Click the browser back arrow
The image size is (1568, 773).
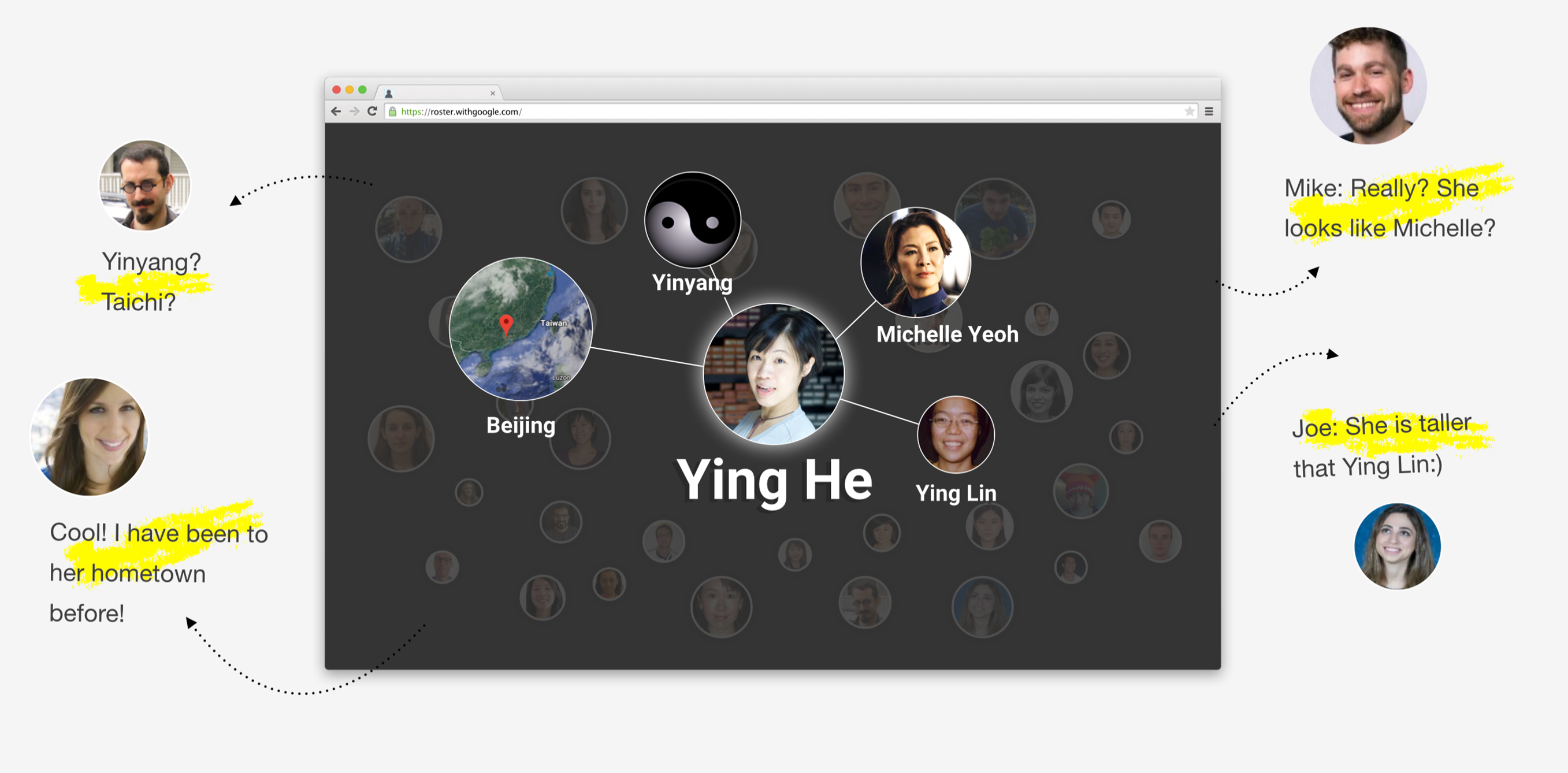point(336,112)
